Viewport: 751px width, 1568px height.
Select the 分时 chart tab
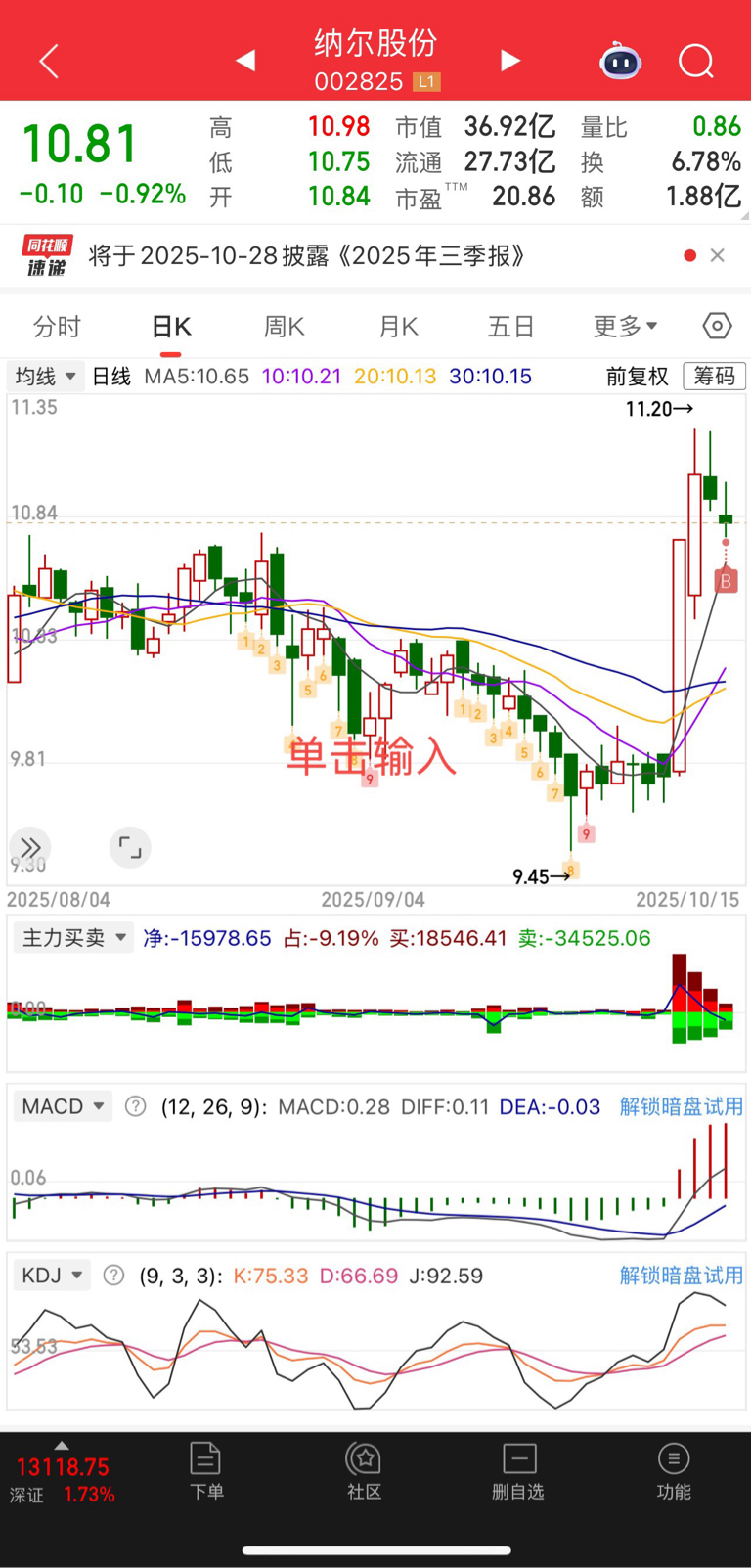point(57,326)
